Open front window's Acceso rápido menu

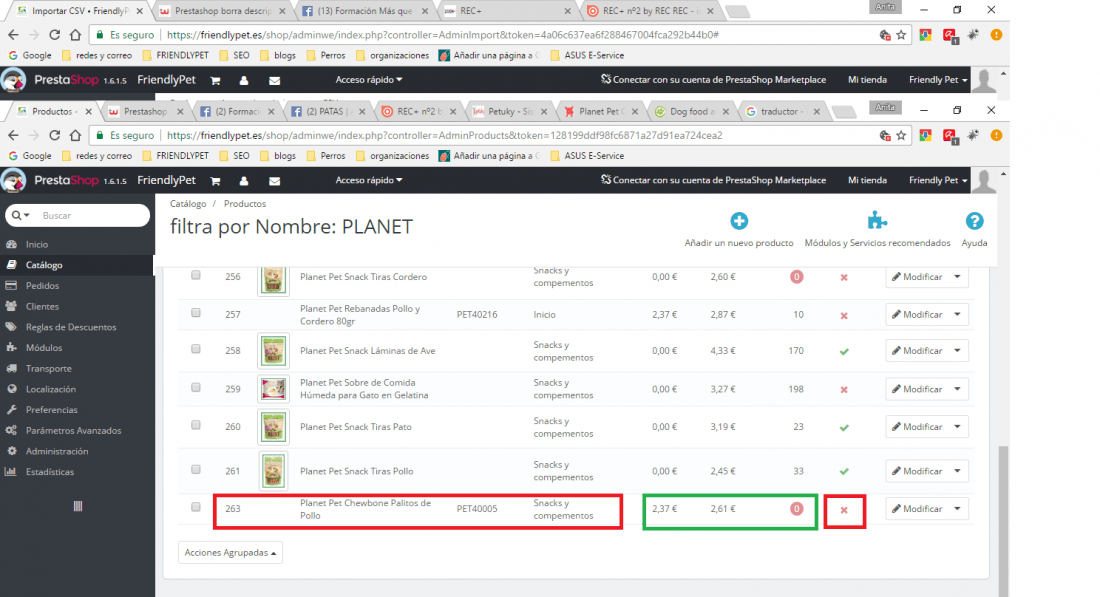pos(368,180)
